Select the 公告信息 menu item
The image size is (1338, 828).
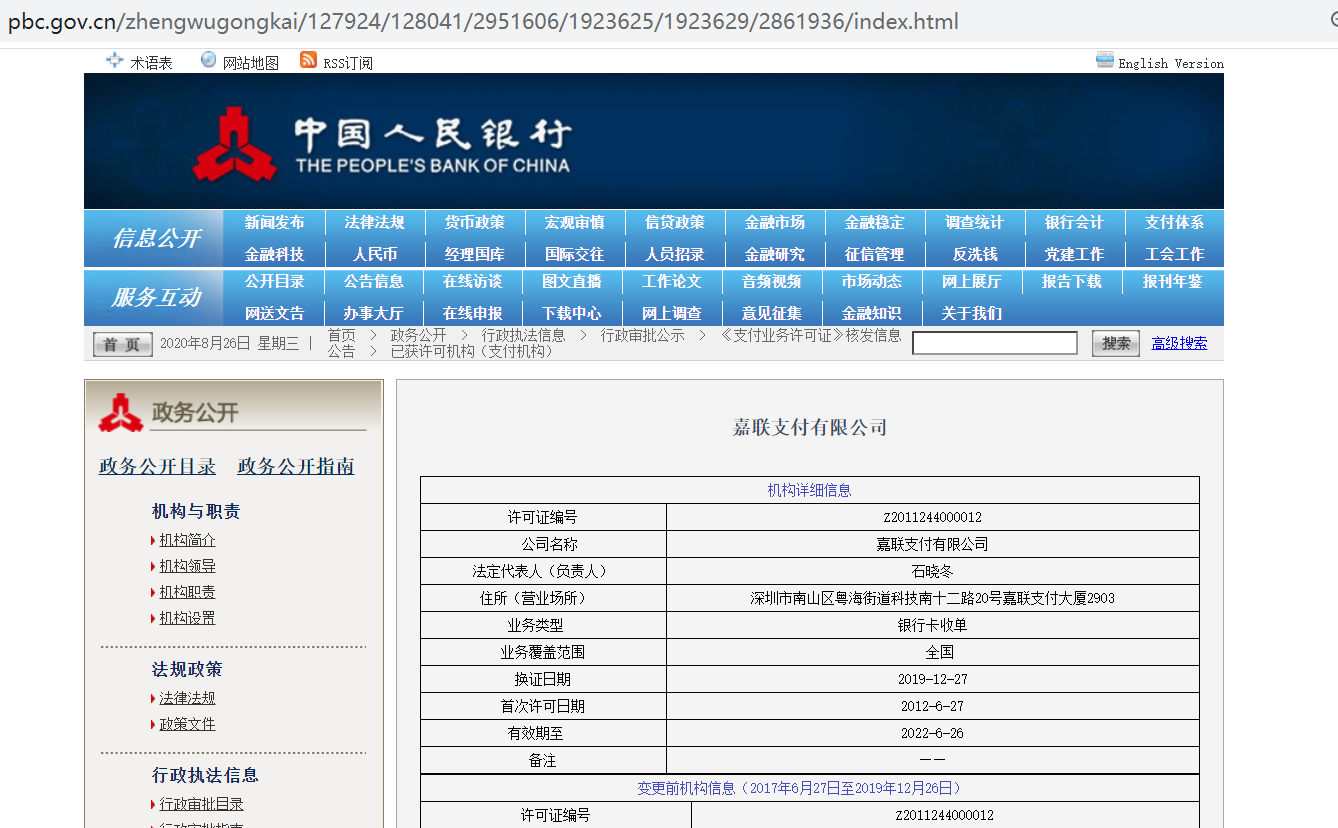pos(373,281)
